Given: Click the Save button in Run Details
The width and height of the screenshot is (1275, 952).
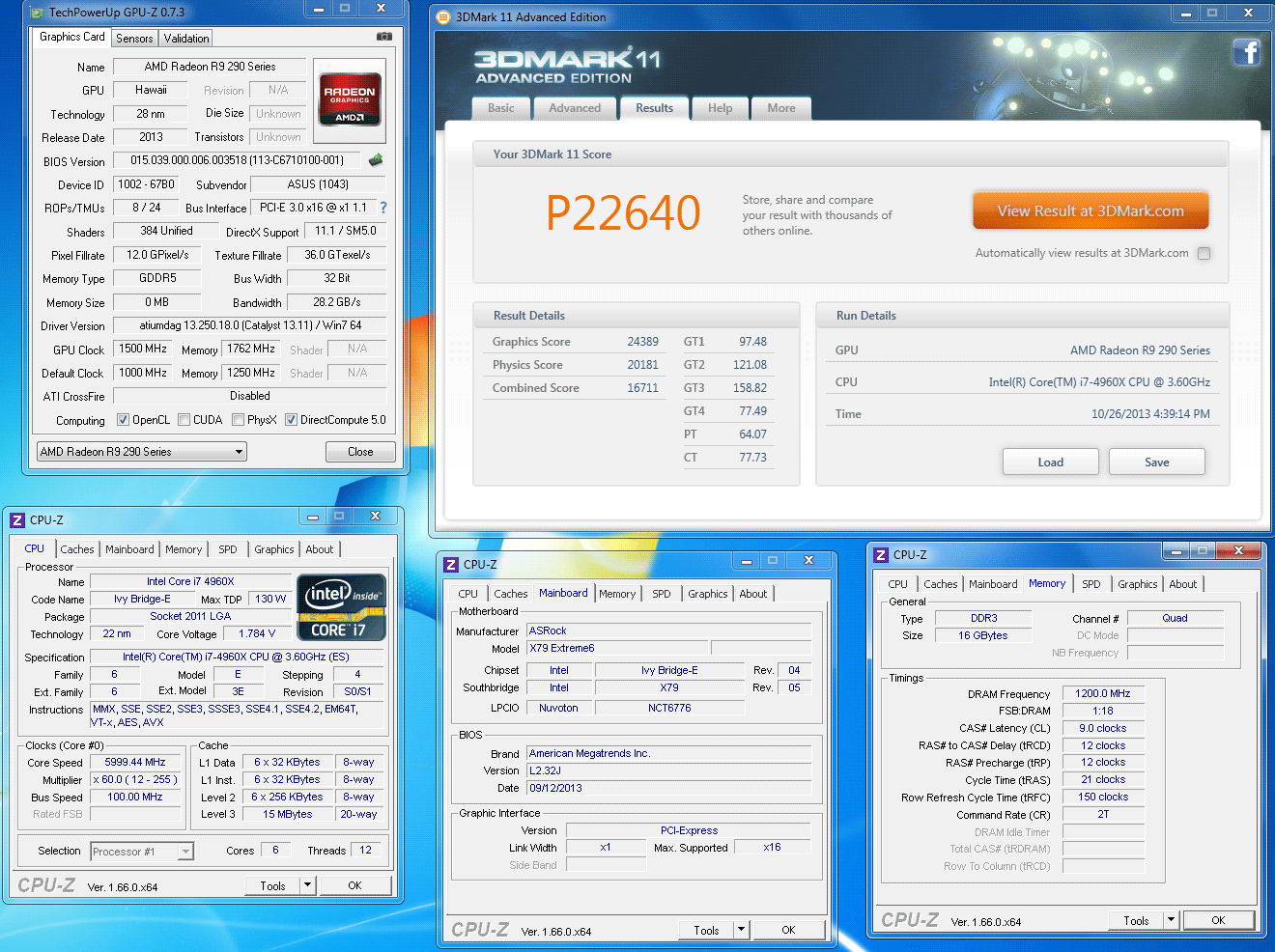Looking at the screenshot, I should 1156,462.
